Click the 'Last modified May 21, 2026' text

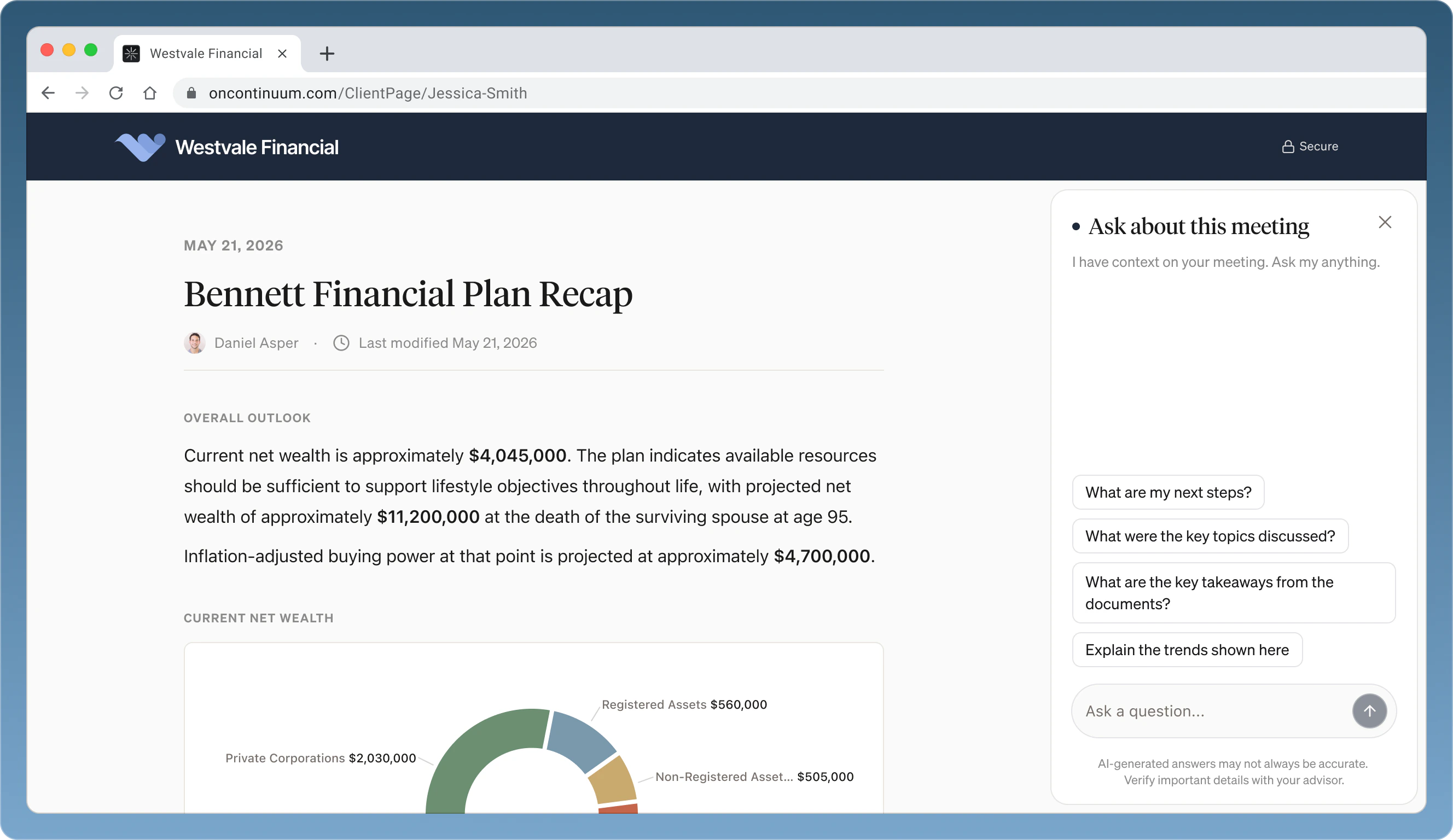click(447, 343)
